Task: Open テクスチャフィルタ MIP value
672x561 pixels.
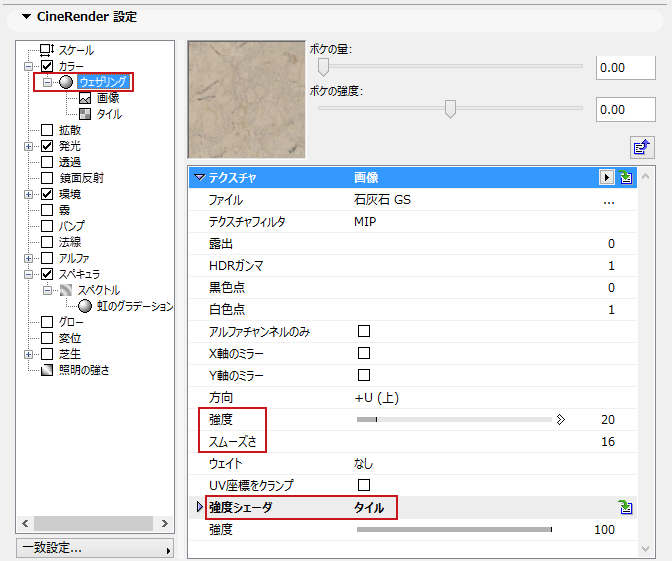Action: tap(365, 222)
